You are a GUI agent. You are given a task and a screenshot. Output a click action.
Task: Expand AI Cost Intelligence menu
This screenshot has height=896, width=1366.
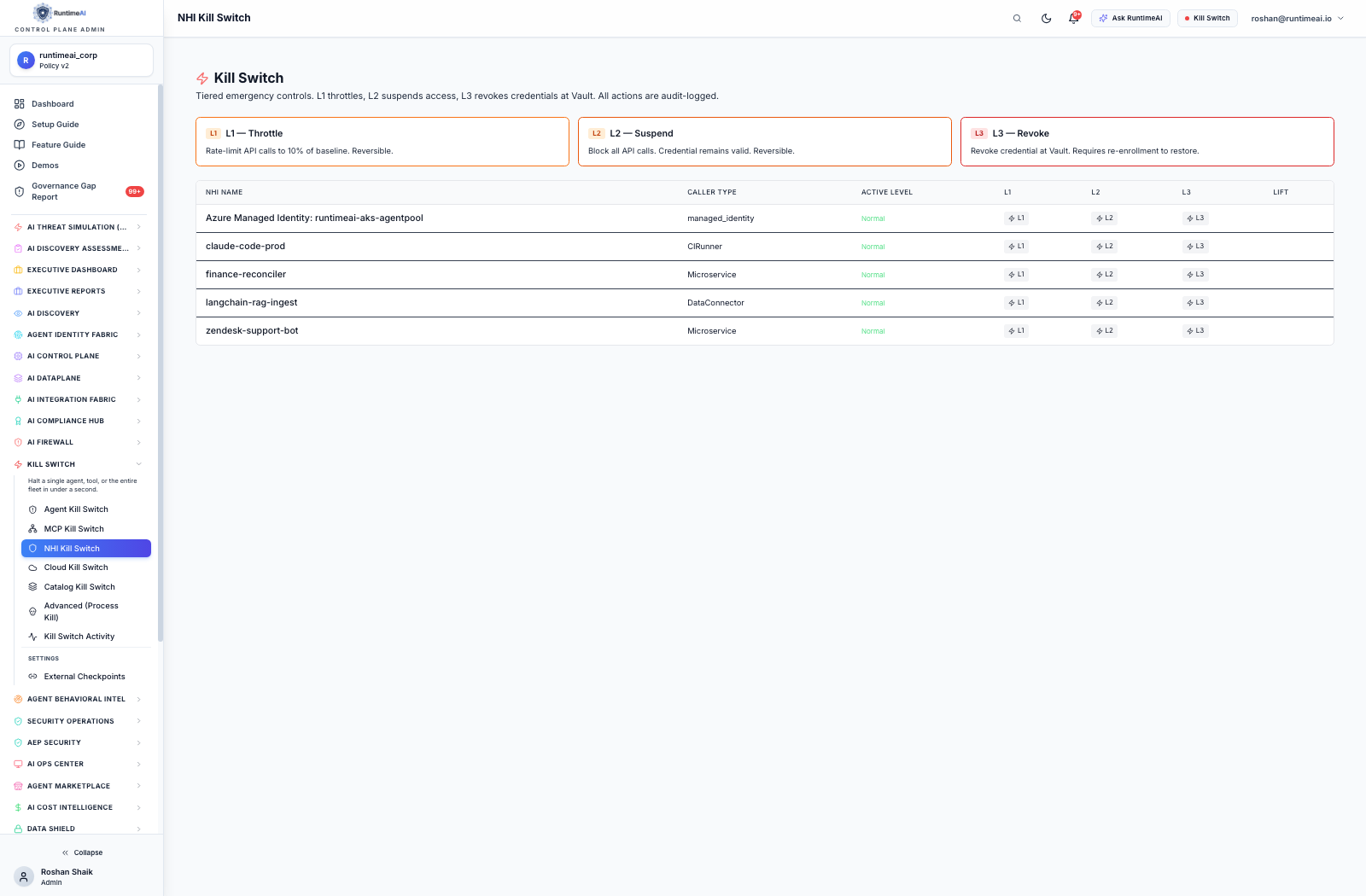point(79,807)
